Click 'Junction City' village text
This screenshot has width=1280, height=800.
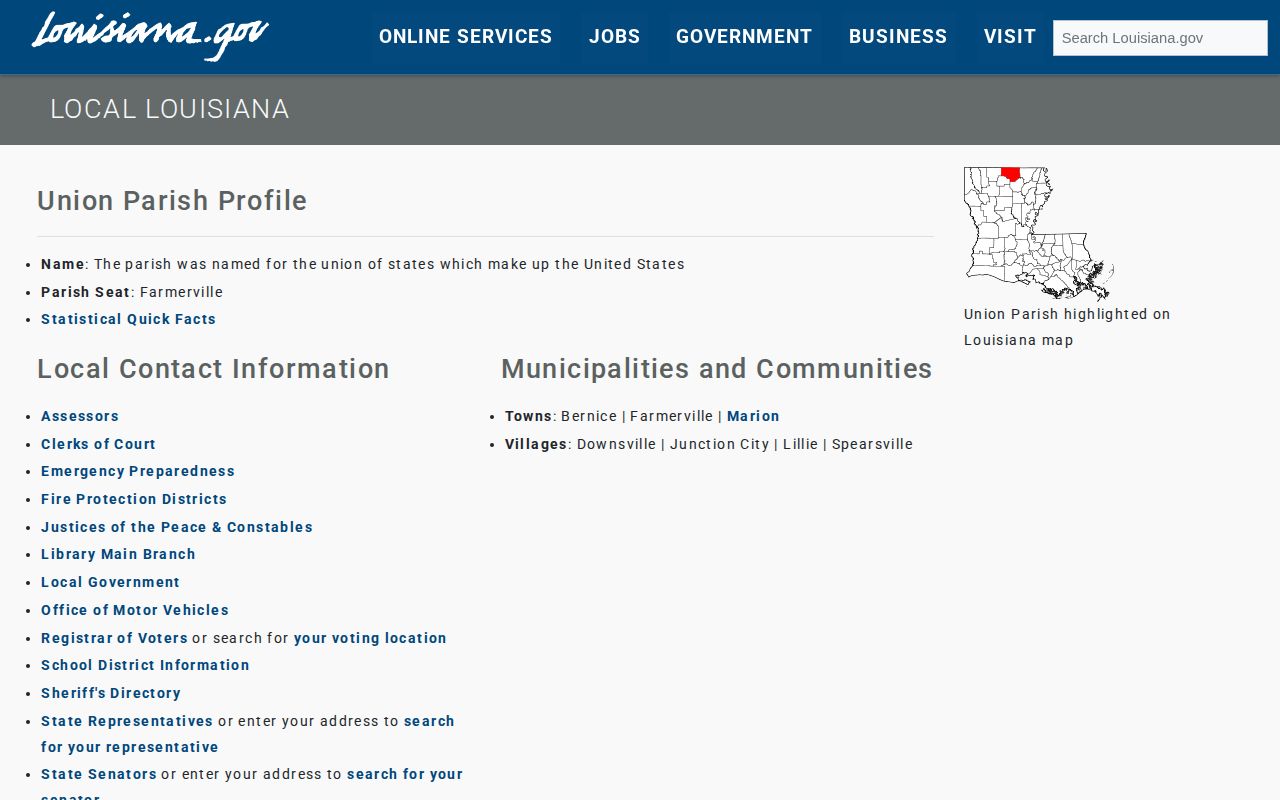pyautogui.click(x=719, y=444)
